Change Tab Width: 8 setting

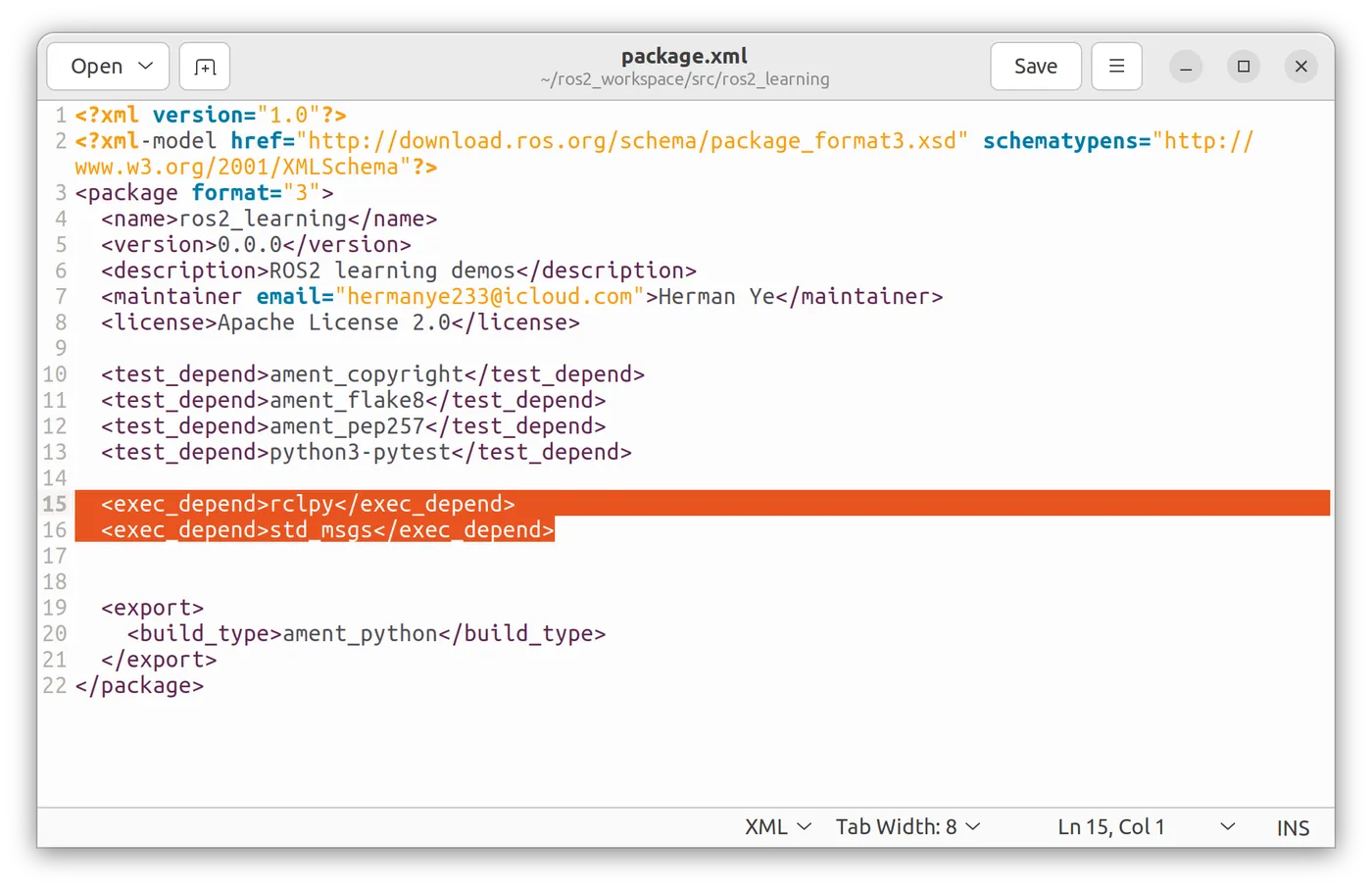point(907,827)
